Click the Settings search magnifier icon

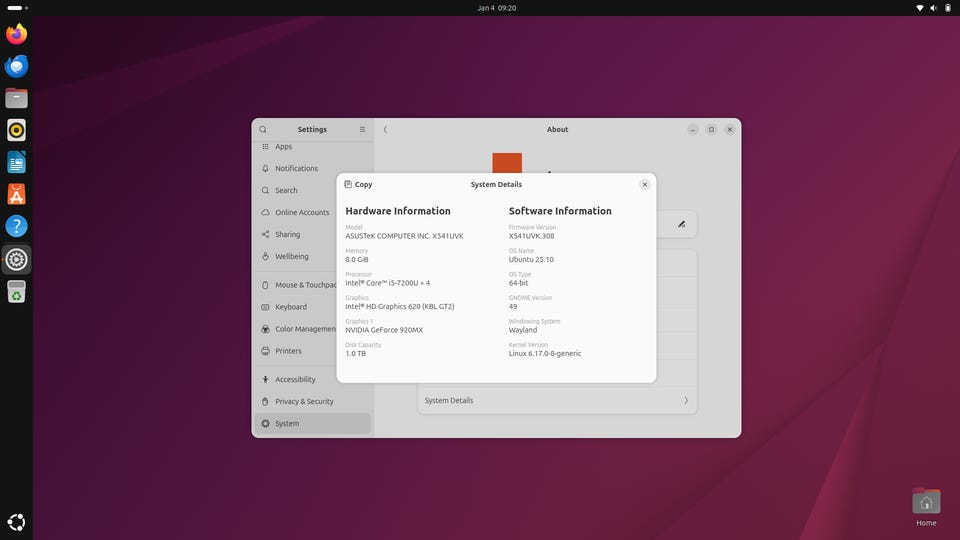point(263,129)
